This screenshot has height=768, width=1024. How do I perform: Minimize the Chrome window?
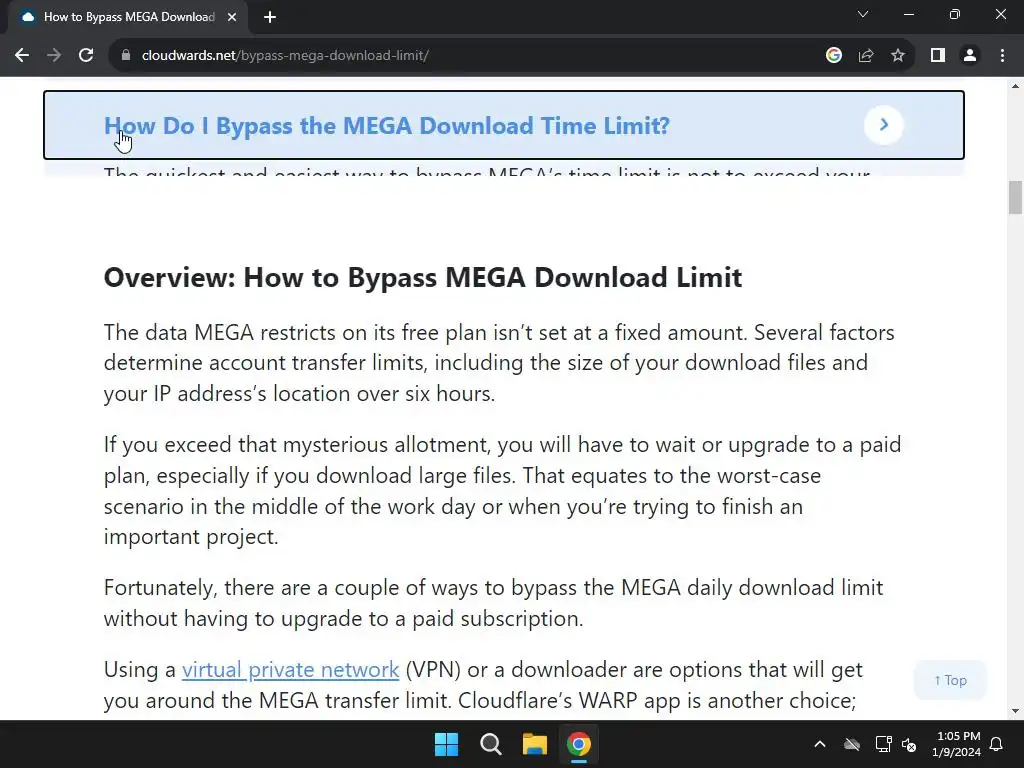(x=908, y=14)
